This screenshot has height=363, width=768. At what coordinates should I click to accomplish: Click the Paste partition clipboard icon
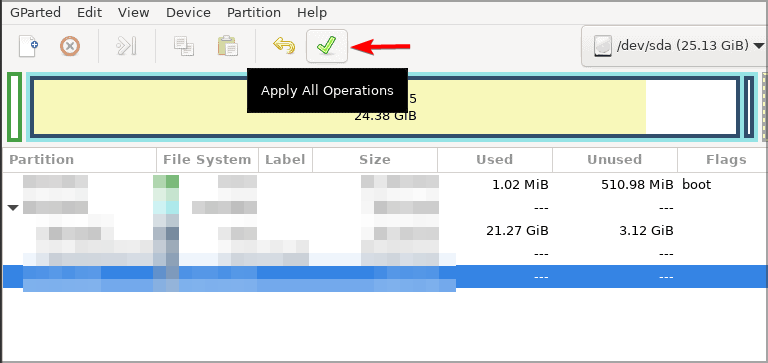pyautogui.click(x=228, y=47)
